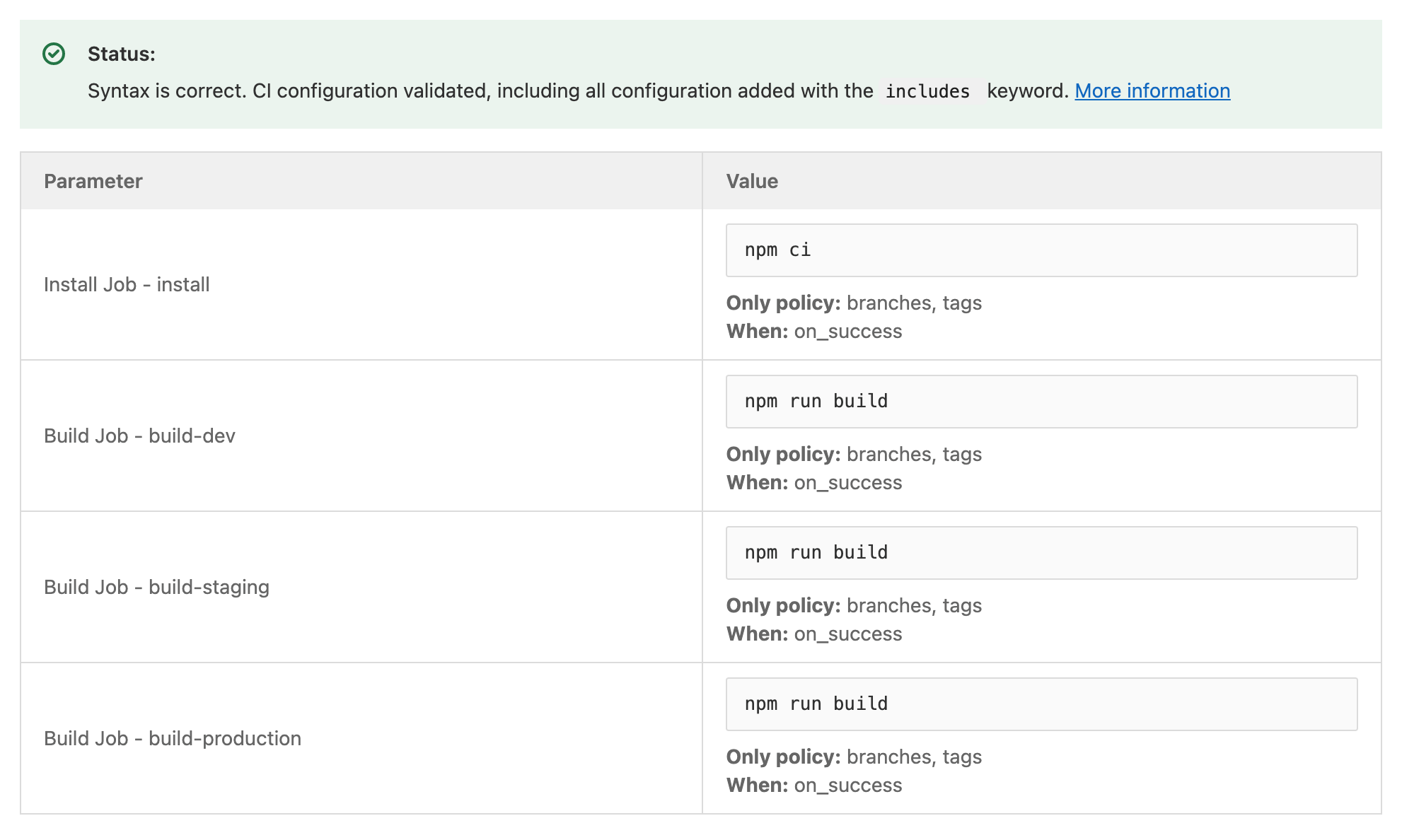Select the Value column header

752,181
